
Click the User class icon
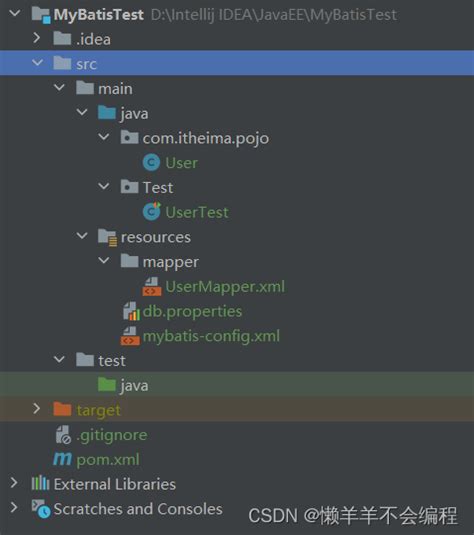[x=151, y=163]
